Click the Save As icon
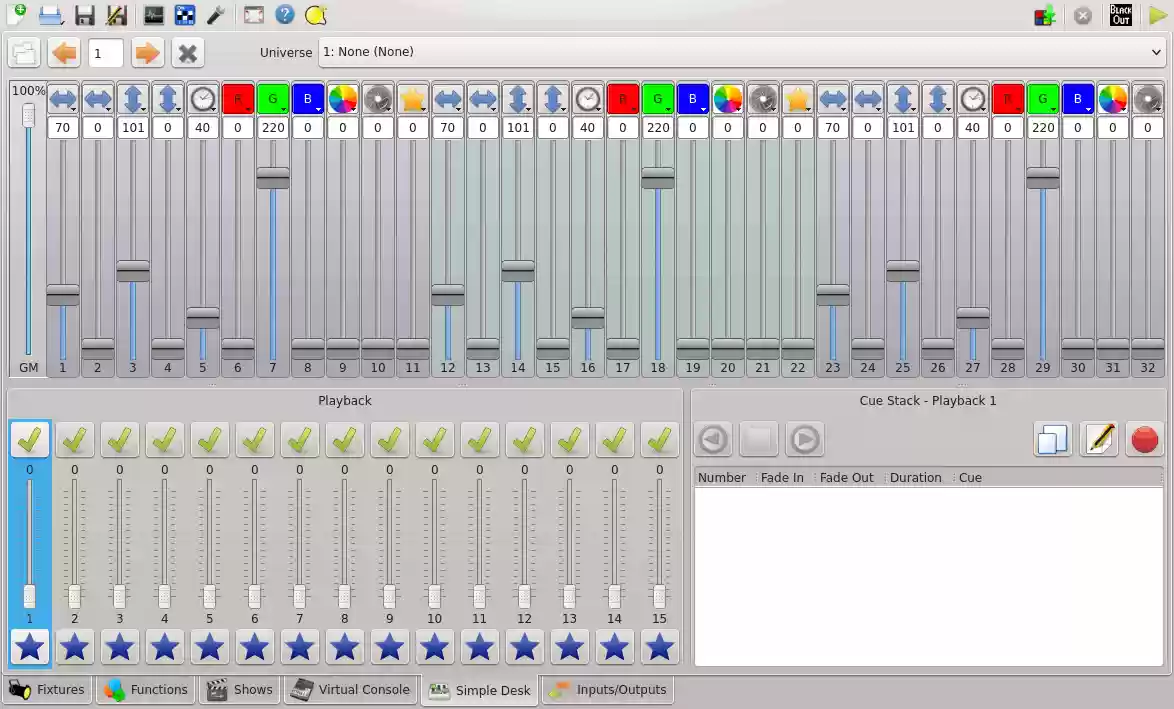The height and width of the screenshot is (709, 1174). point(117,15)
